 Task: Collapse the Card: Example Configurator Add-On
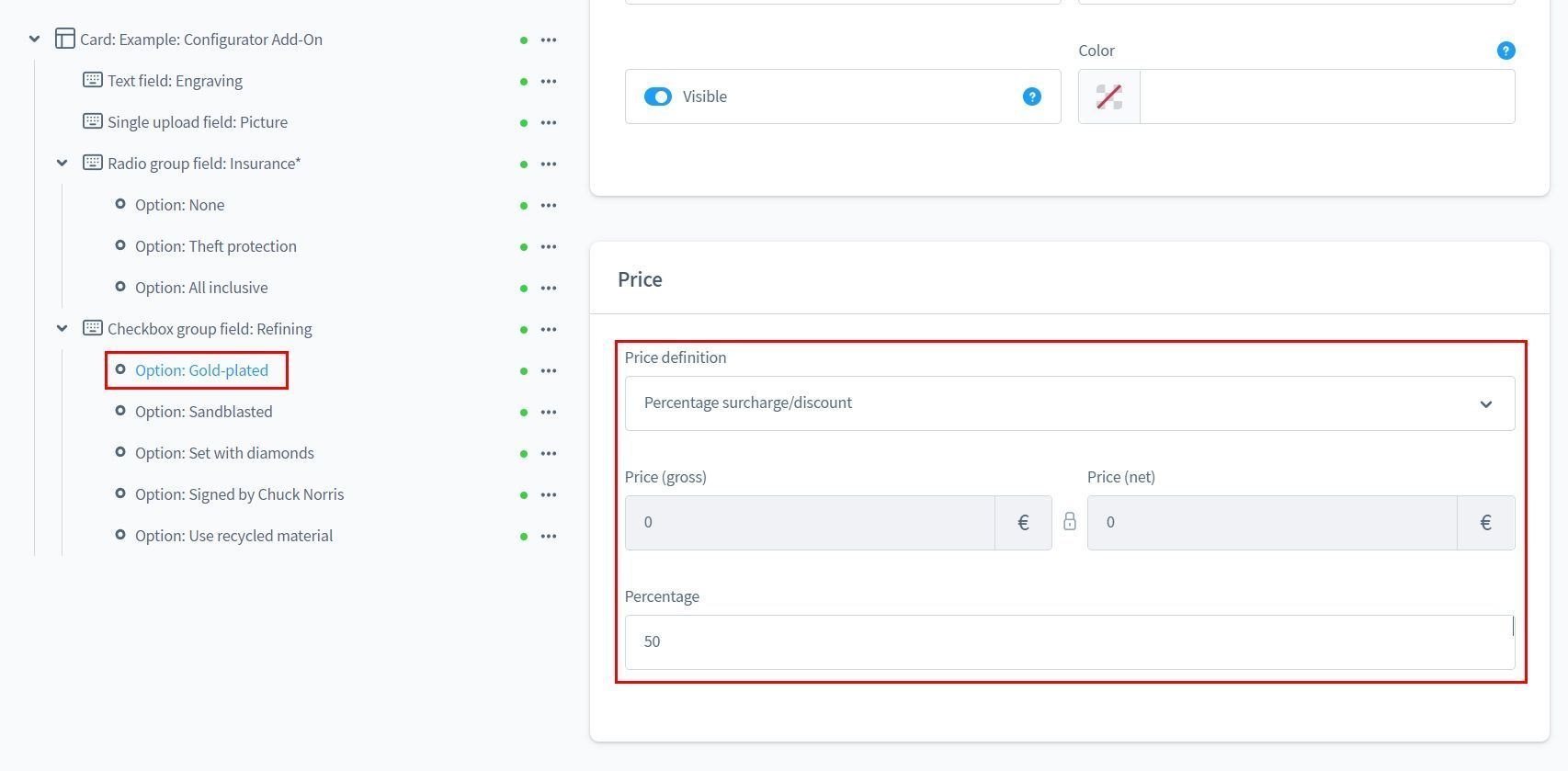34,40
